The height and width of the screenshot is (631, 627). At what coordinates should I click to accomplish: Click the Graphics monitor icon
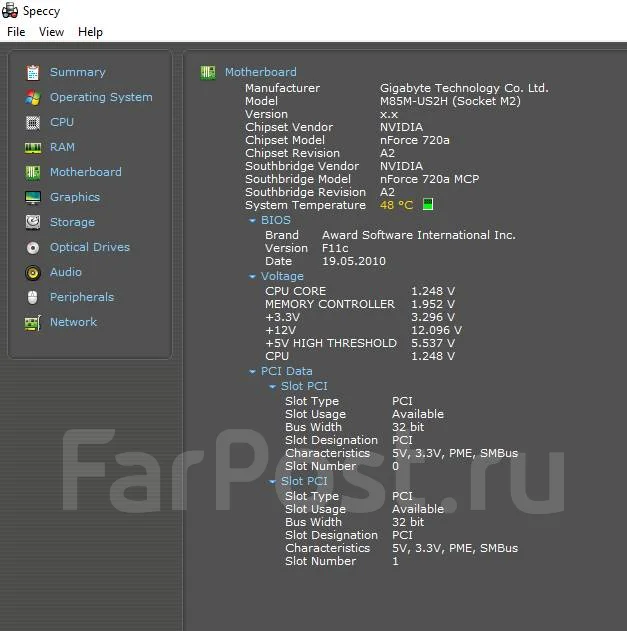33,198
